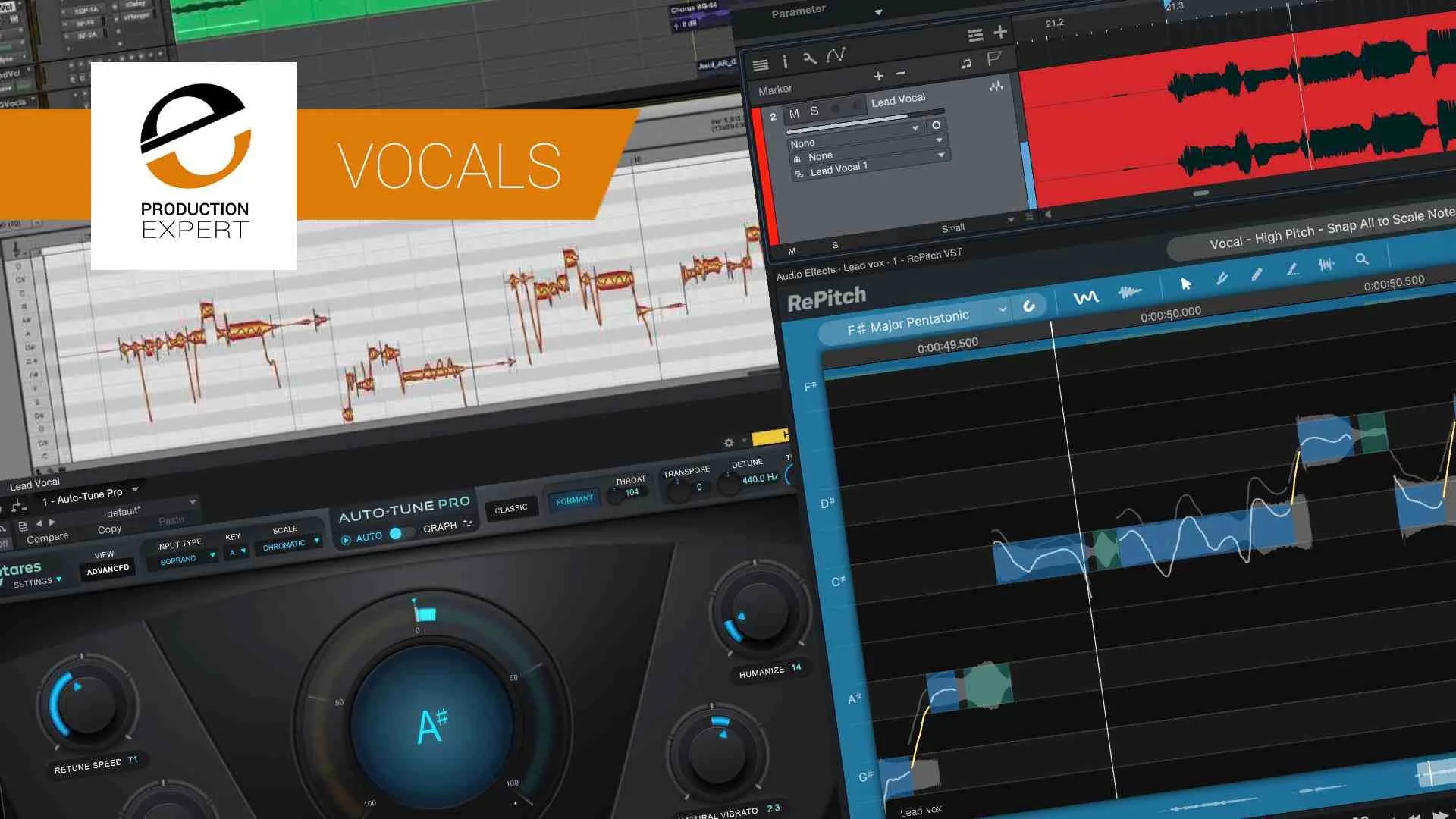This screenshot has height=819, width=1456.
Task: Go to previous preset with left arrow
Action: pyautogui.click(x=39, y=523)
